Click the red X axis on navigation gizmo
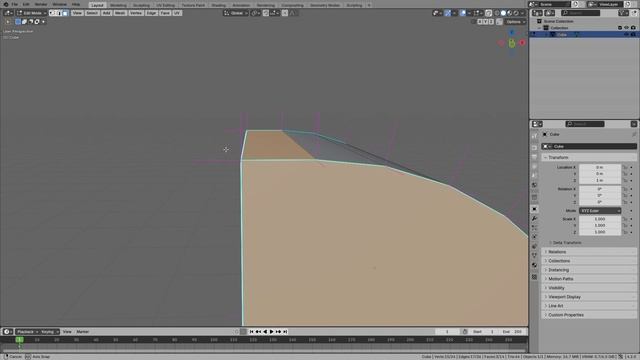Image resolution: width=640 pixels, height=360 pixels. pyautogui.click(x=522, y=43)
